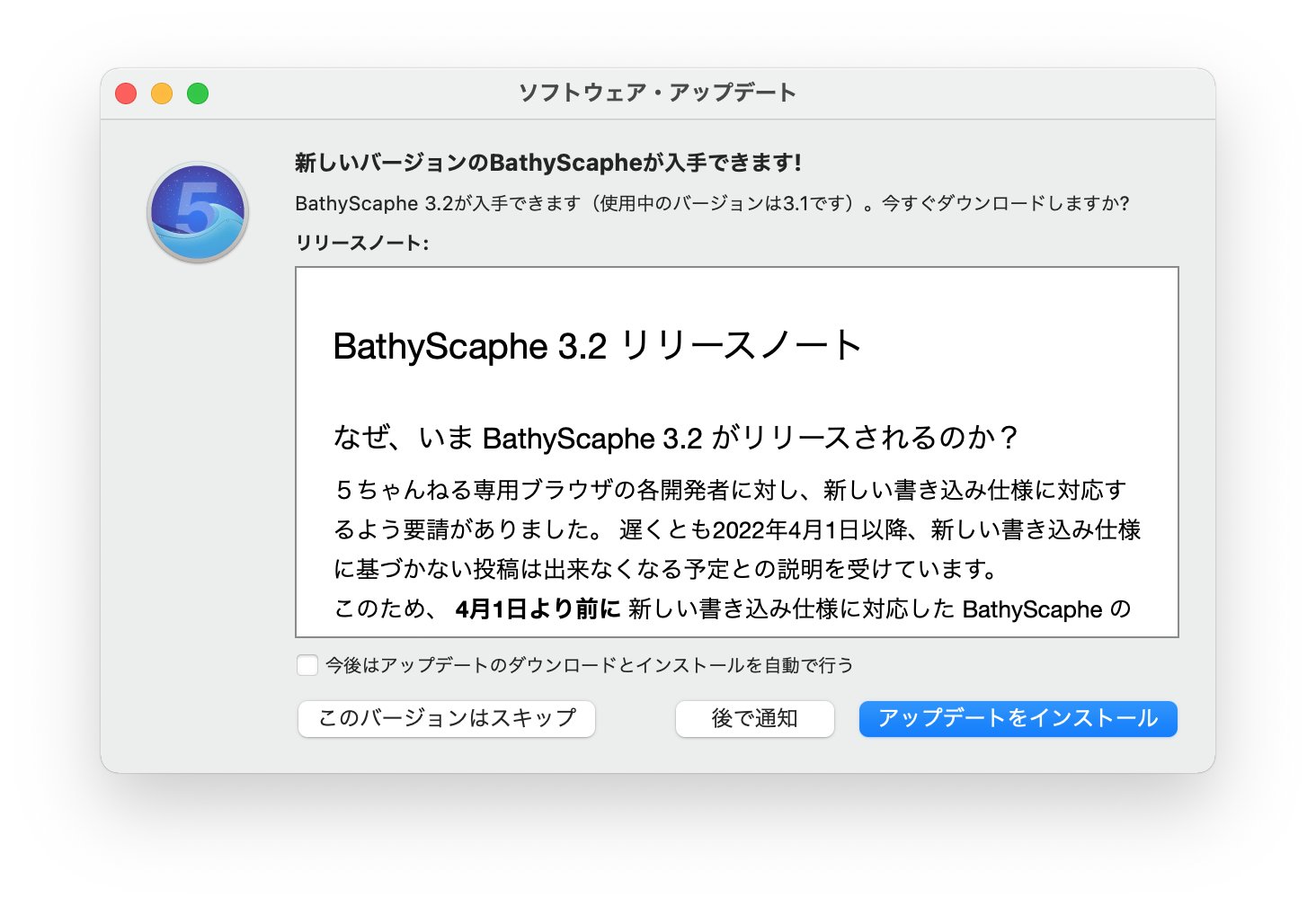Enable automatic update download and install checkbox
The height and width of the screenshot is (906, 1316).
coord(307,665)
